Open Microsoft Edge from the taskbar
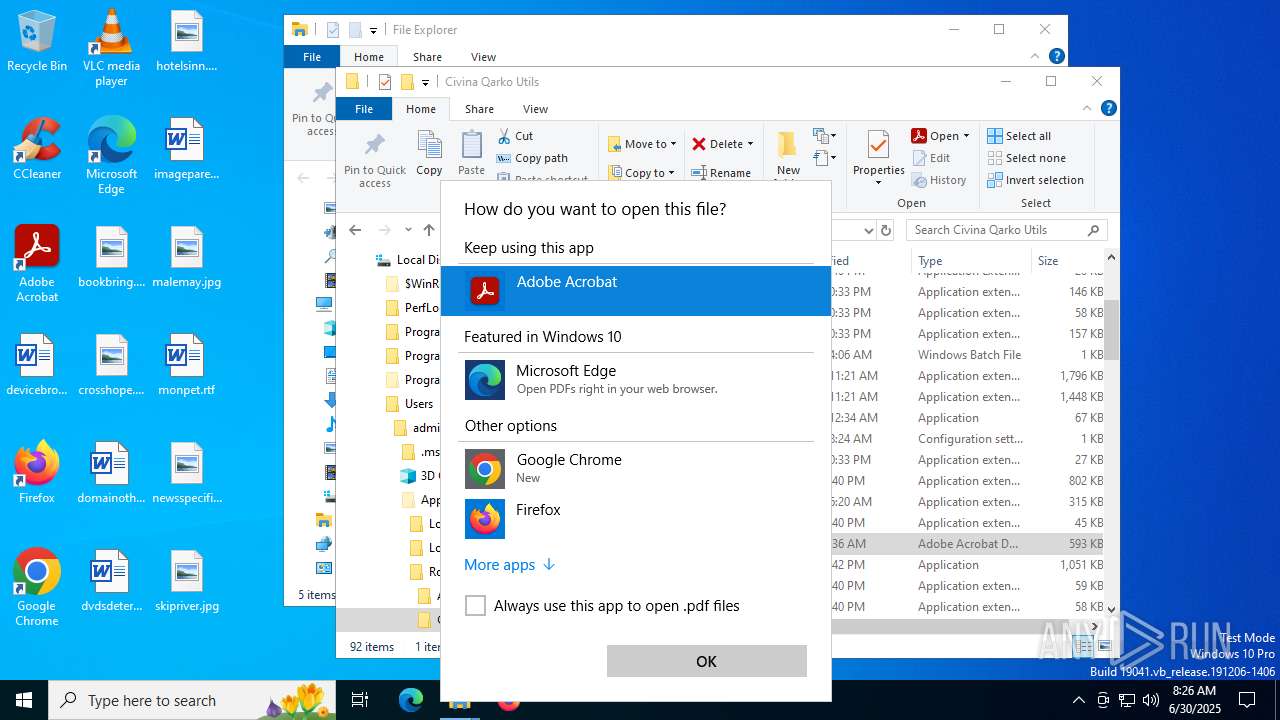The width and height of the screenshot is (1280, 720). (x=411, y=700)
